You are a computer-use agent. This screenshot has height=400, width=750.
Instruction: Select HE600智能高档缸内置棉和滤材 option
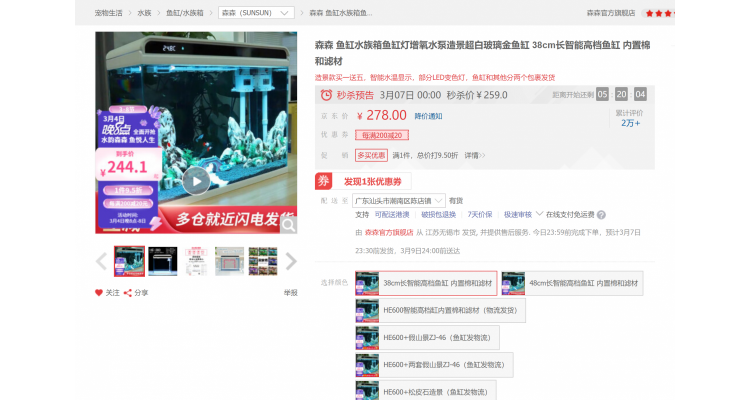pyautogui.click(x=441, y=310)
